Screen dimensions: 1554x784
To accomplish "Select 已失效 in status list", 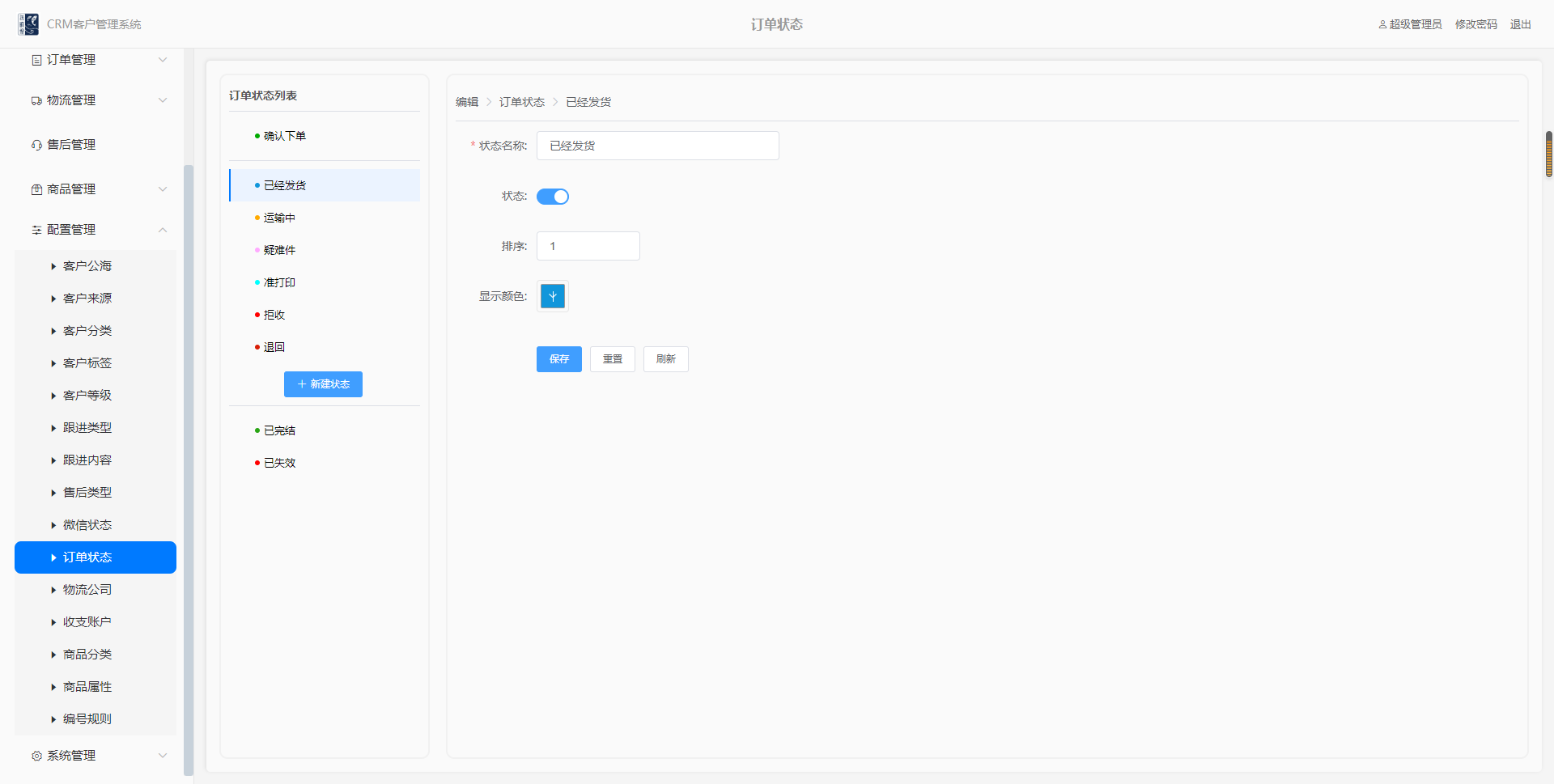I will pos(325,463).
